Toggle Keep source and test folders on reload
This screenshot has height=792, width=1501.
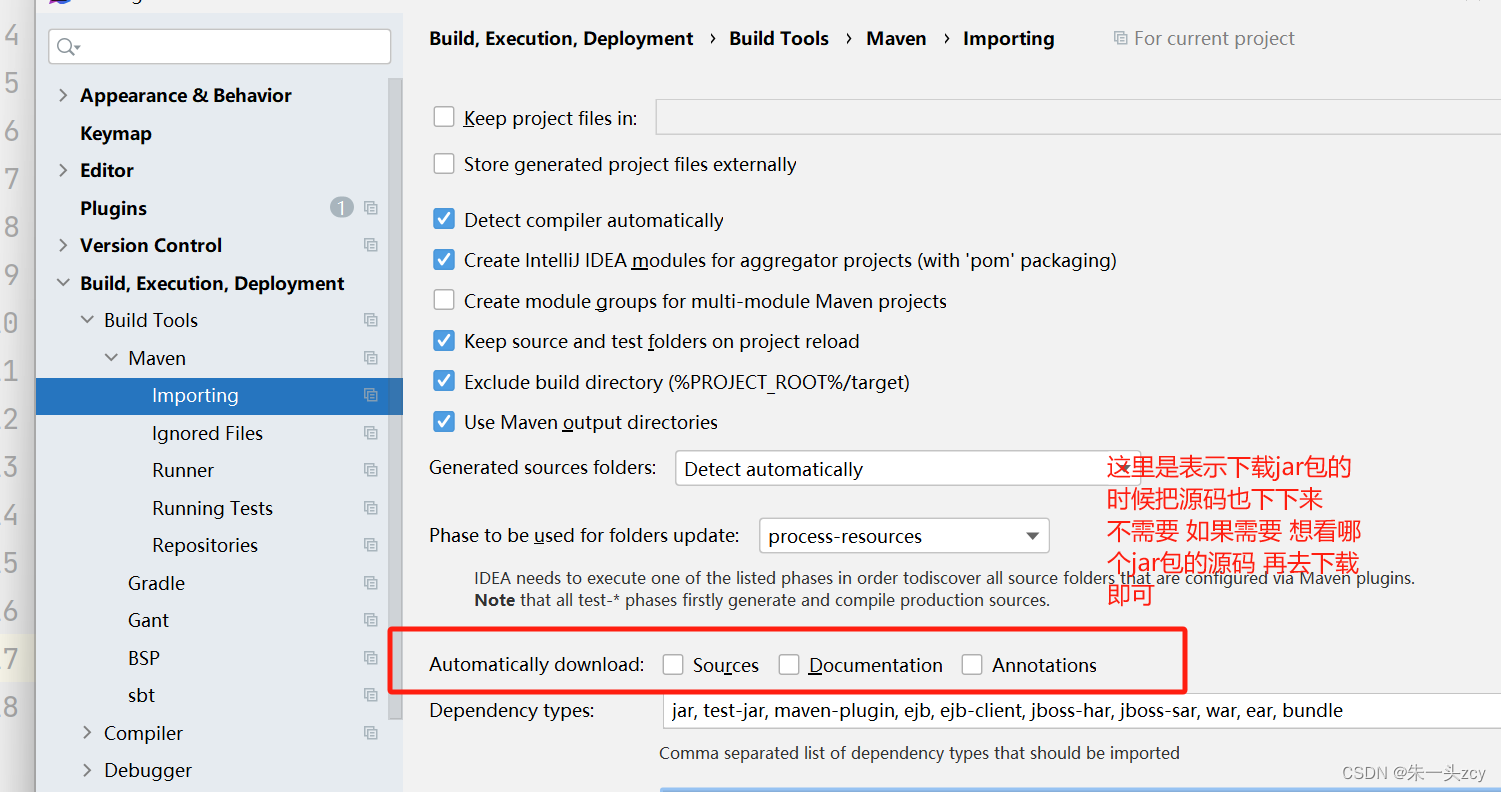[x=444, y=341]
